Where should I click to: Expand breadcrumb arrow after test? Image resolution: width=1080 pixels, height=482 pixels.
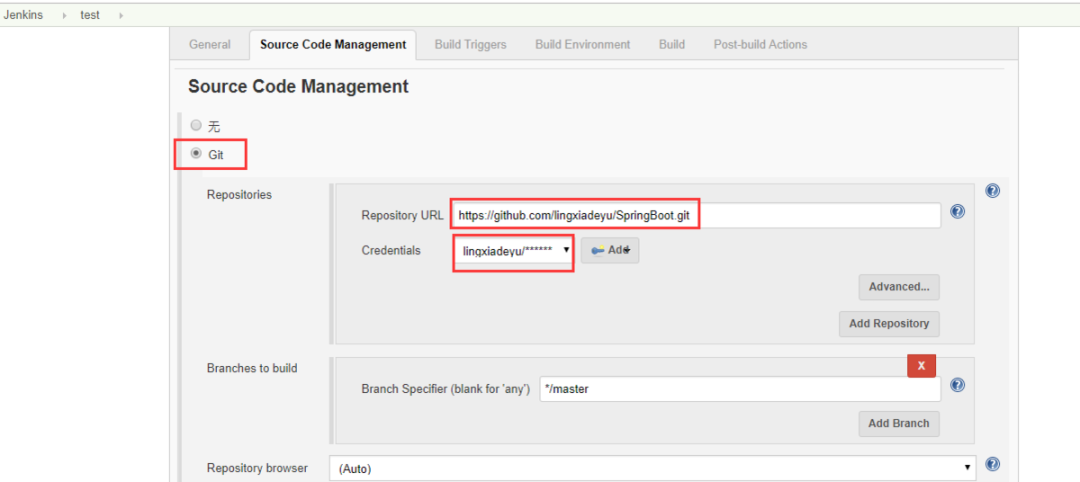(121, 15)
